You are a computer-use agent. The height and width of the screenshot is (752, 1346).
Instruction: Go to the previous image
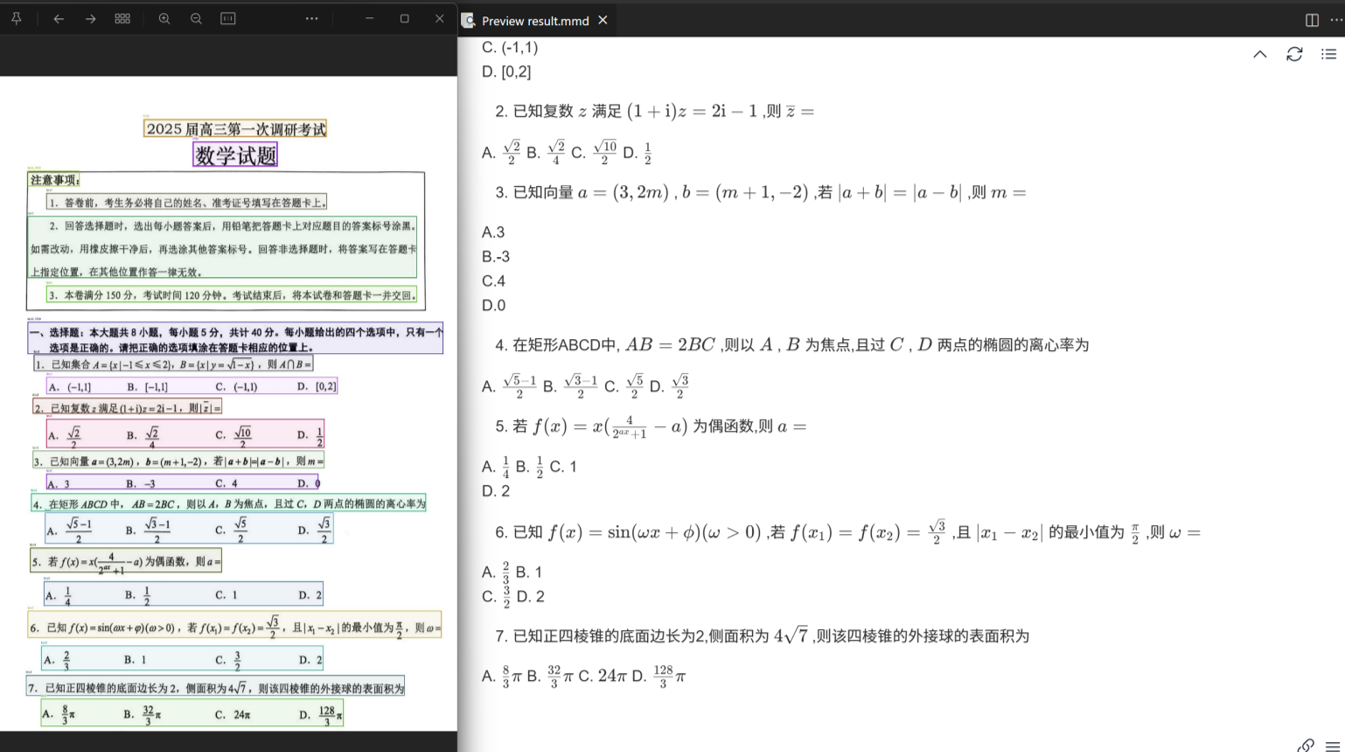(59, 19)
